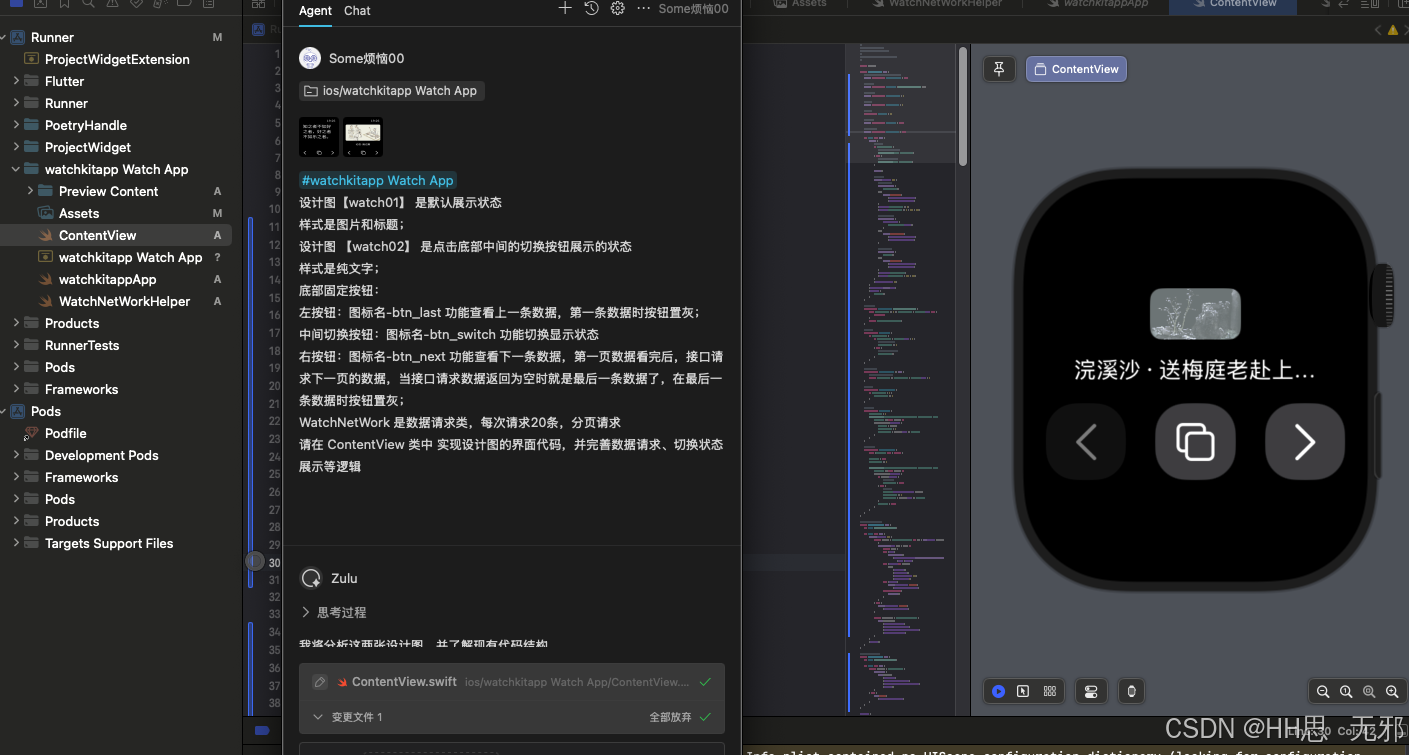The height and width of the screenshot is (755, 1409).
Task: Zoom preview canvas to fit
Action: tap(1369, 692)
